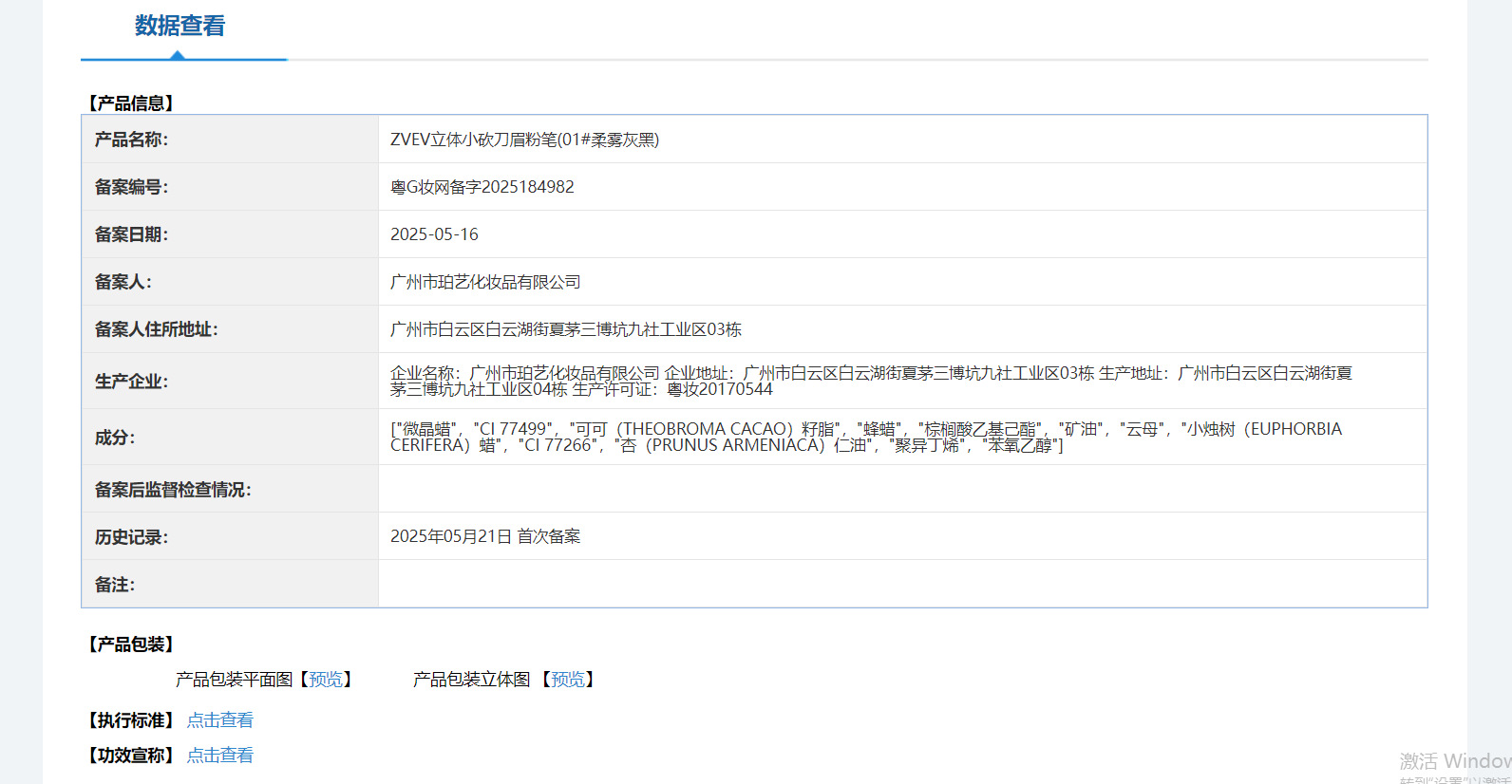Preview the 产品包装立体图 image

[568, 680]
